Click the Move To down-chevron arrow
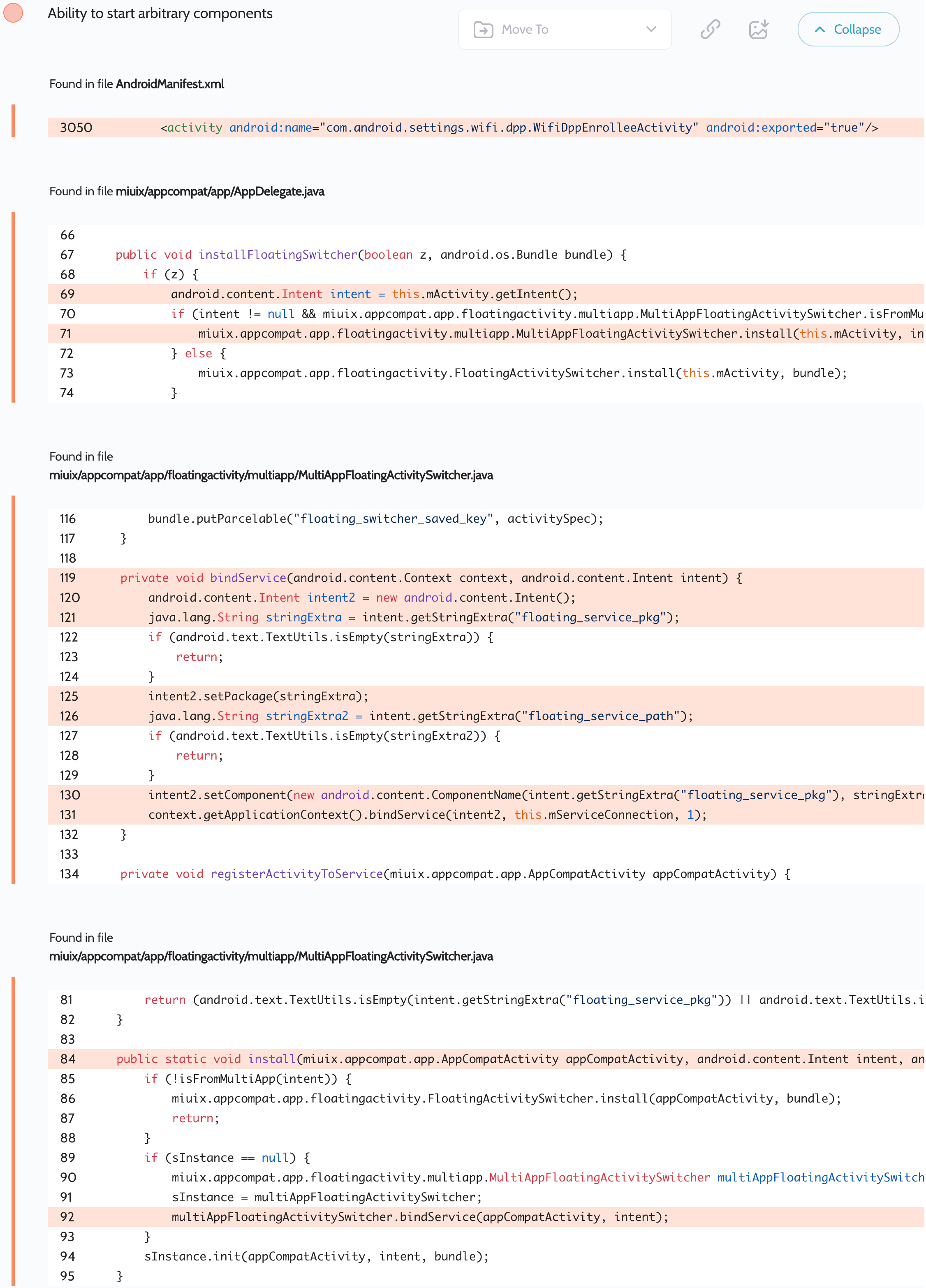Viewport: 926px width, 1288px height. coord(651,29)
